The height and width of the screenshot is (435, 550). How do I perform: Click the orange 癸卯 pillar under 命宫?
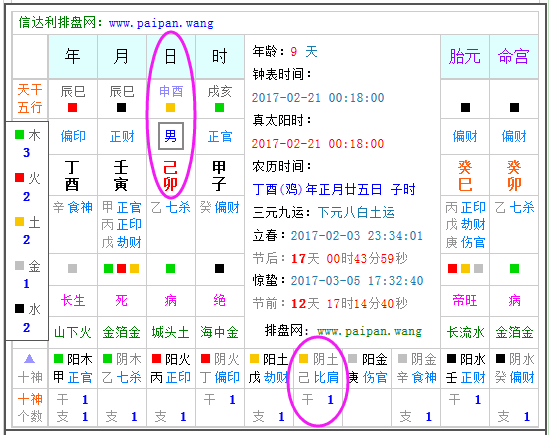[x=514, y=175]
